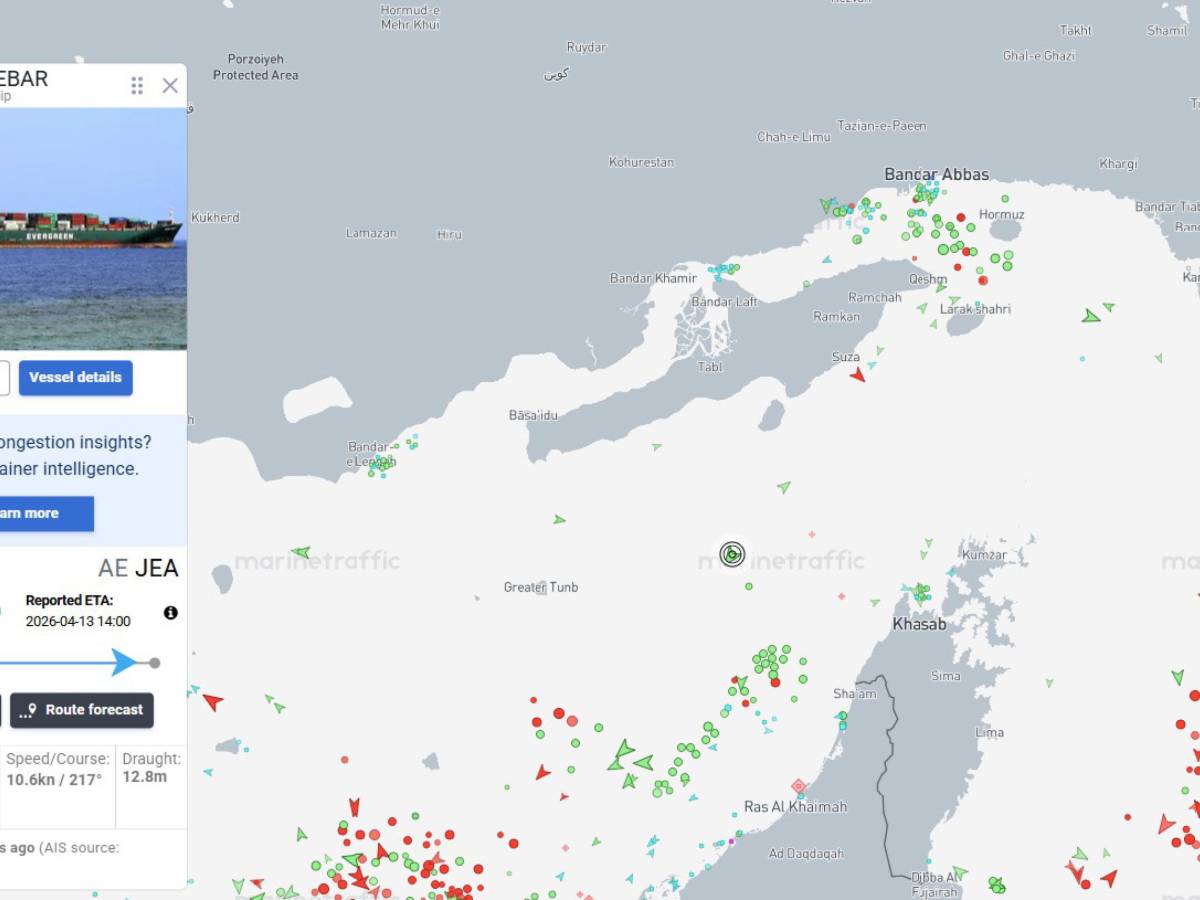The width and height of the screenshot is (1200, 900).
Task: Click red vessel arrow right of Route forecast
Action: point(212,702)
